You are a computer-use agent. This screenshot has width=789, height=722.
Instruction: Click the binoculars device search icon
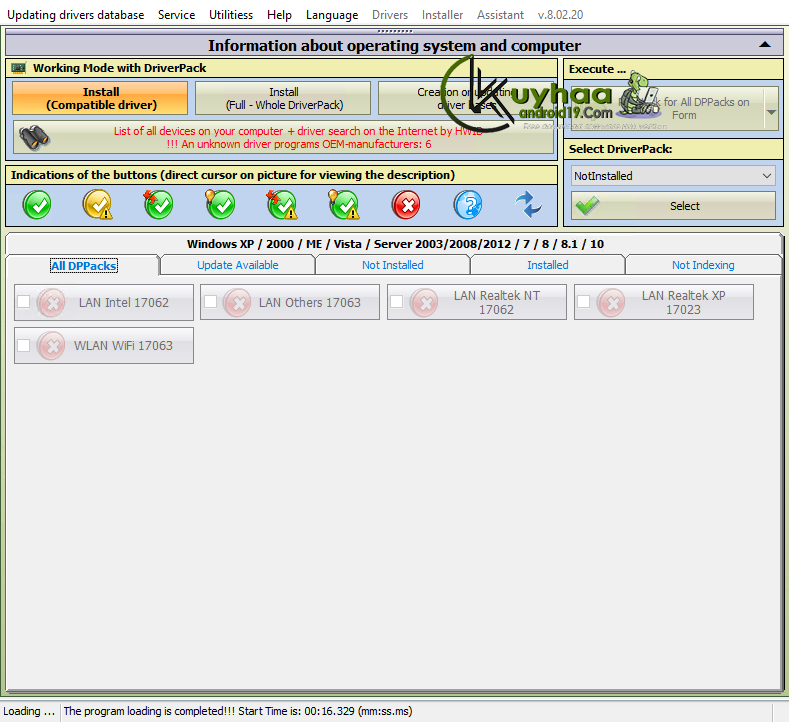coord(34,137)
